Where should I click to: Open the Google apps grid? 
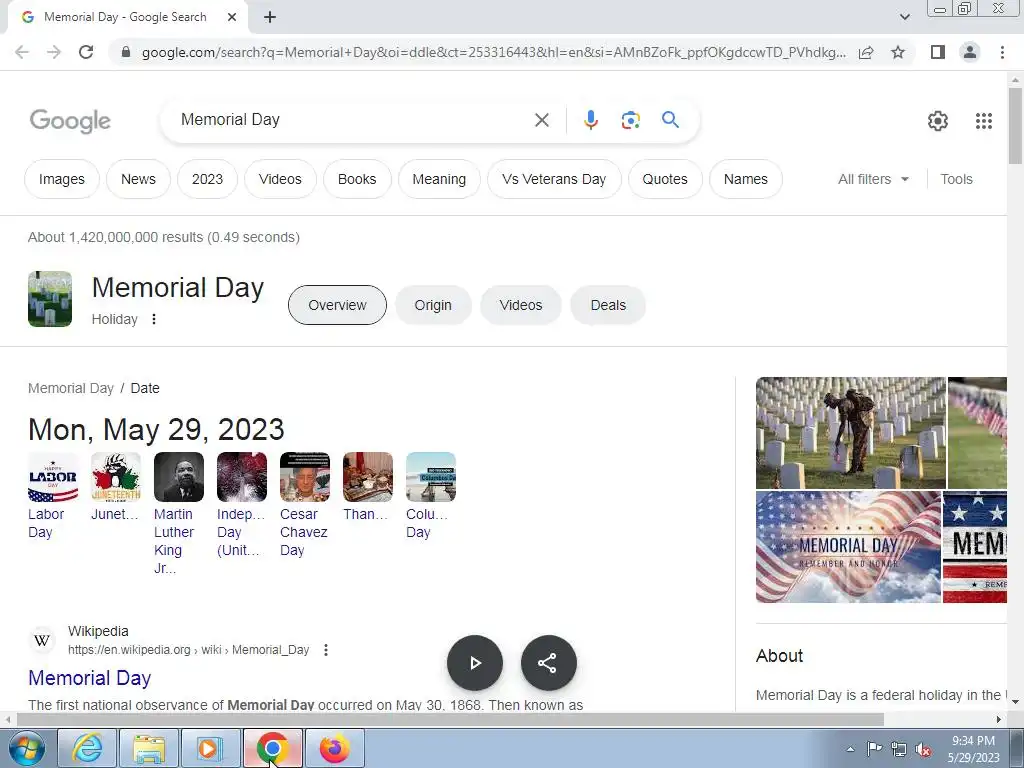point(984,121)
